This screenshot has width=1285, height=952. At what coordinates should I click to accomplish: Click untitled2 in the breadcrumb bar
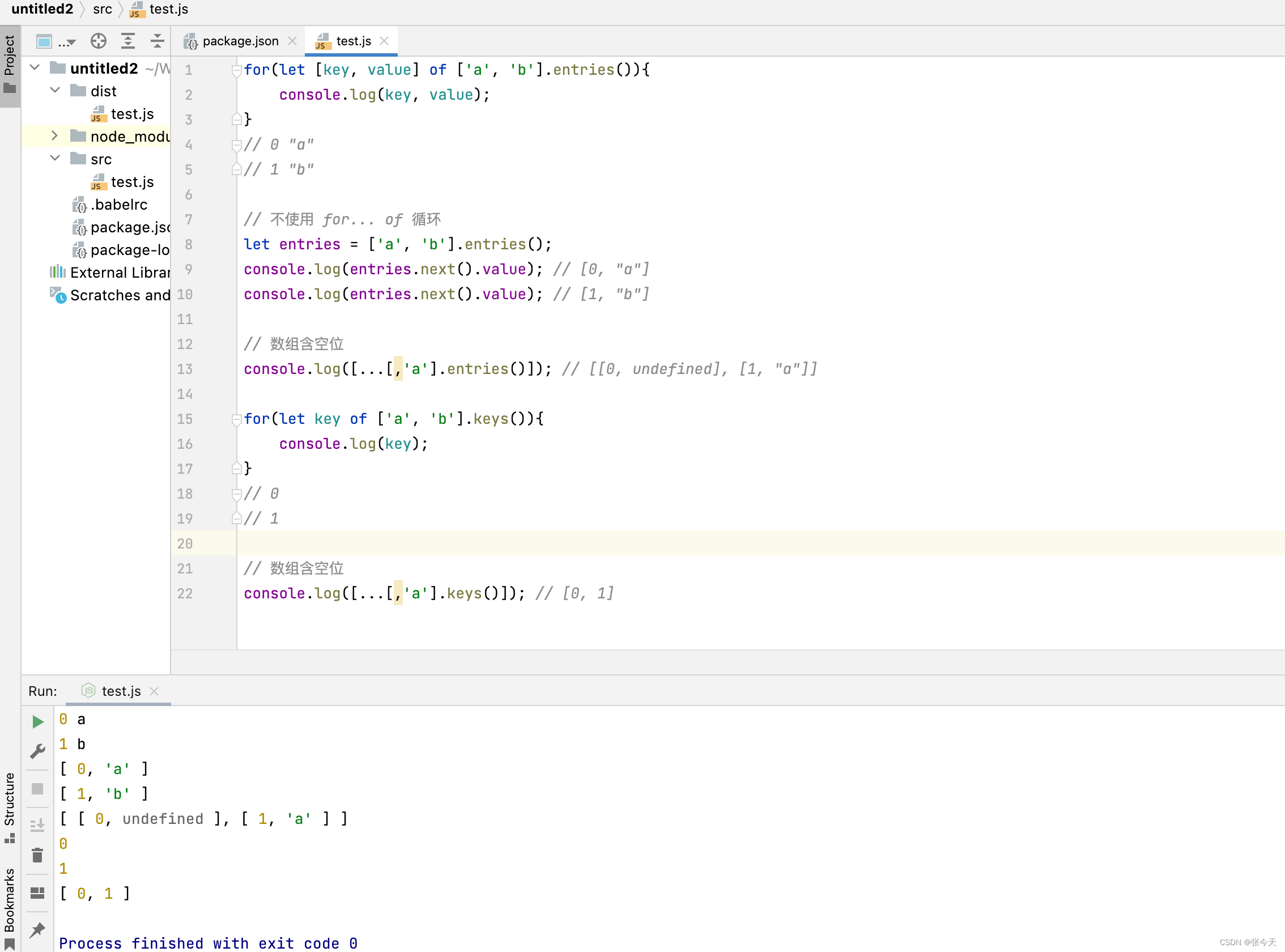pyautogui.click(x=42, y=9)
